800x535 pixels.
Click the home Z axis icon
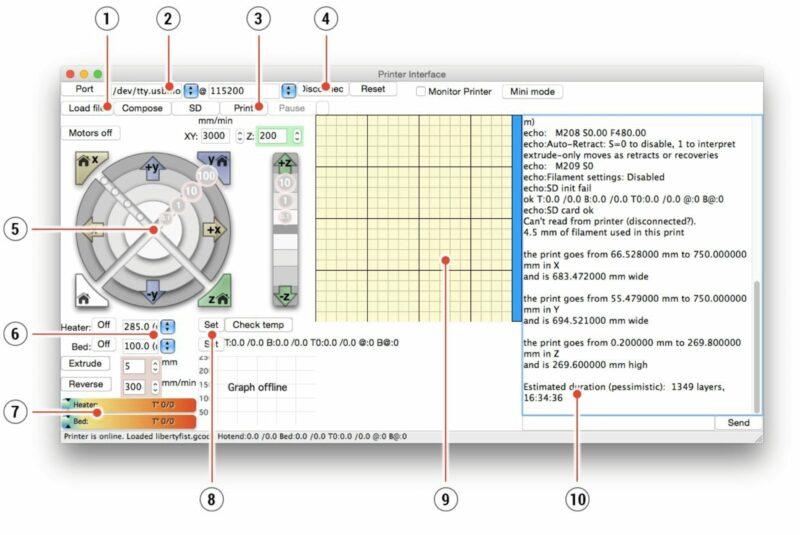pos(217,294)
